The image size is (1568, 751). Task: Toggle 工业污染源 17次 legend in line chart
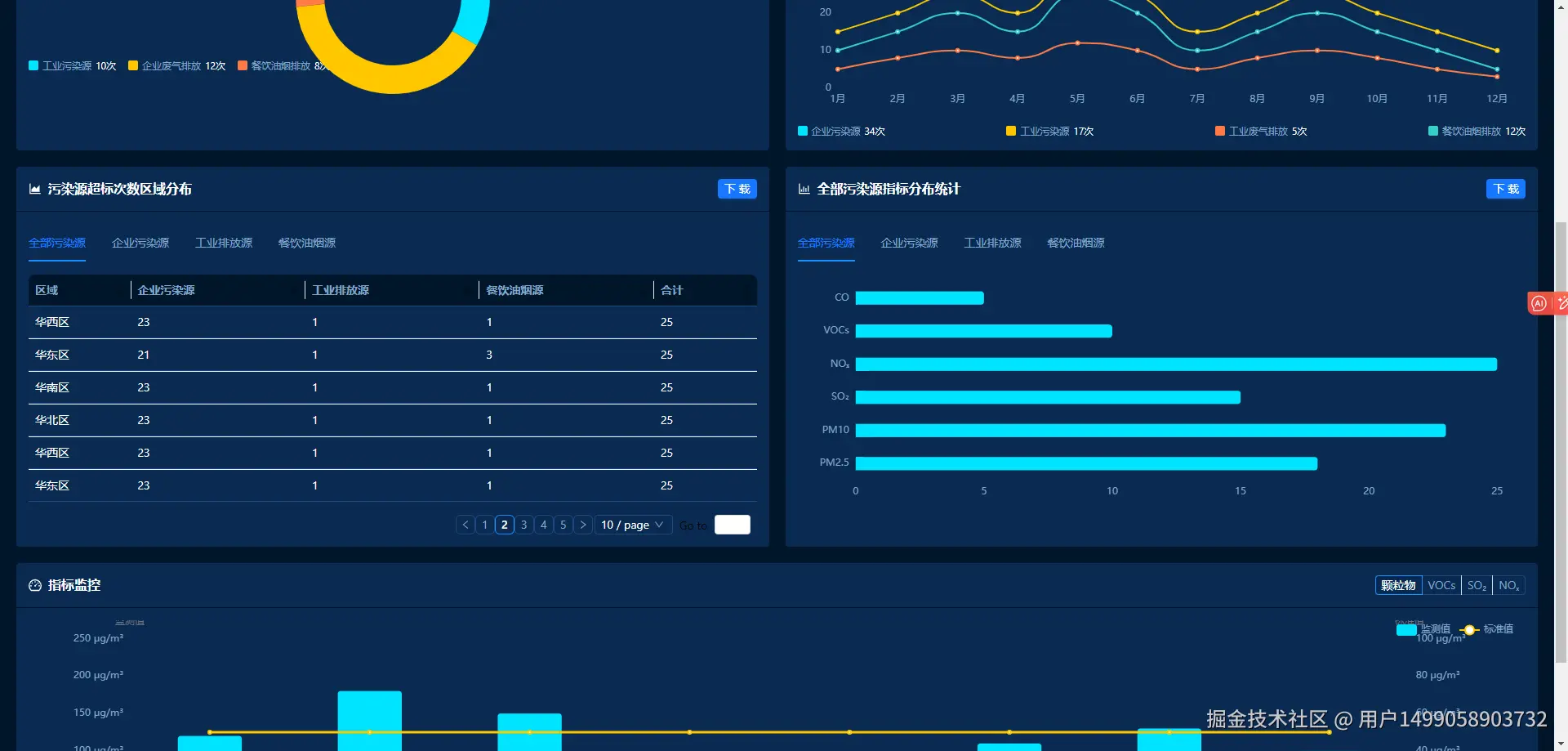1050,131
